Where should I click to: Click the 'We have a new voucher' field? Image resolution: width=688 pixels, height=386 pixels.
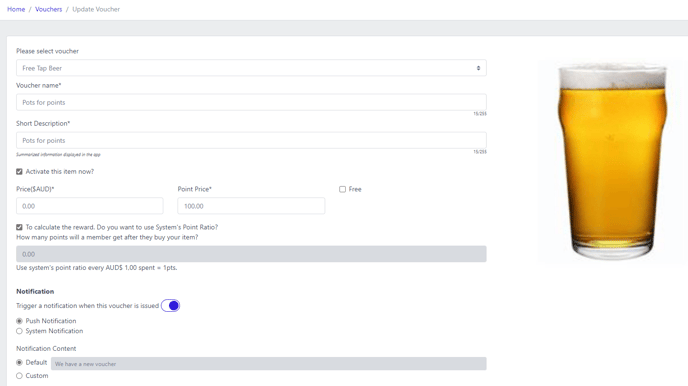269,364
